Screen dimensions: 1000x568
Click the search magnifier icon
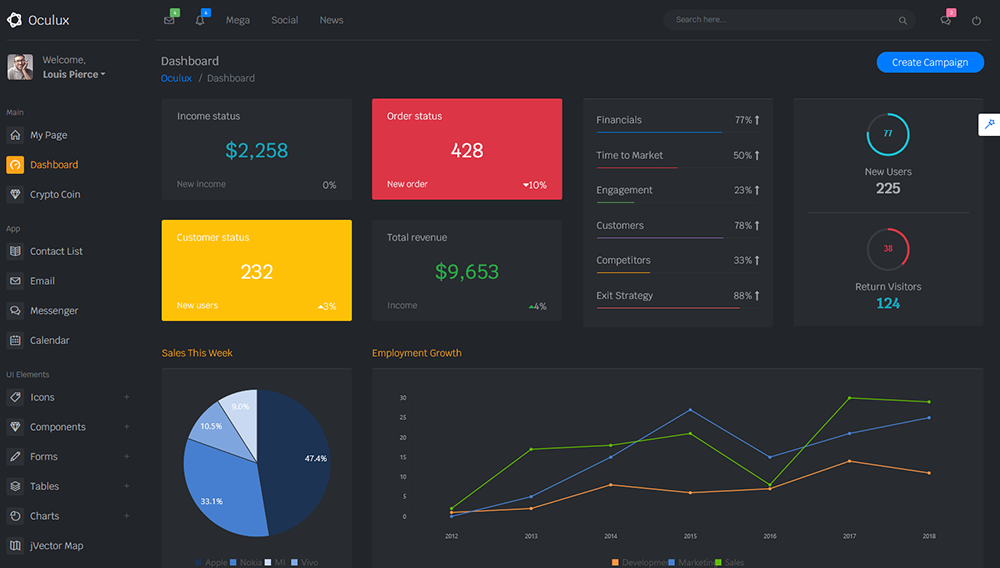point(903,20)
